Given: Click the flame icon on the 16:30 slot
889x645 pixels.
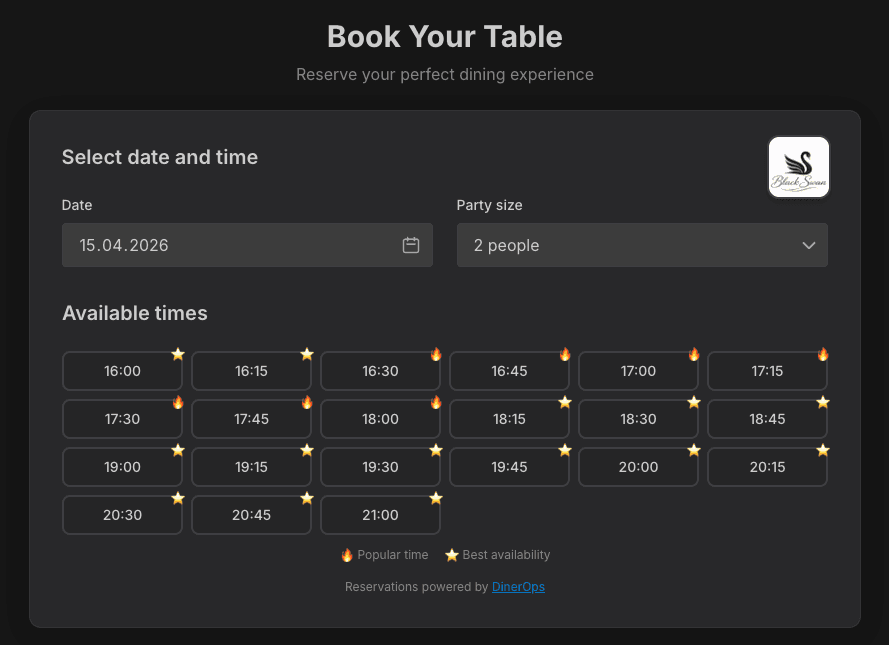Looking at the screenshot, I should pyautogui.click(x=436, y=354).
